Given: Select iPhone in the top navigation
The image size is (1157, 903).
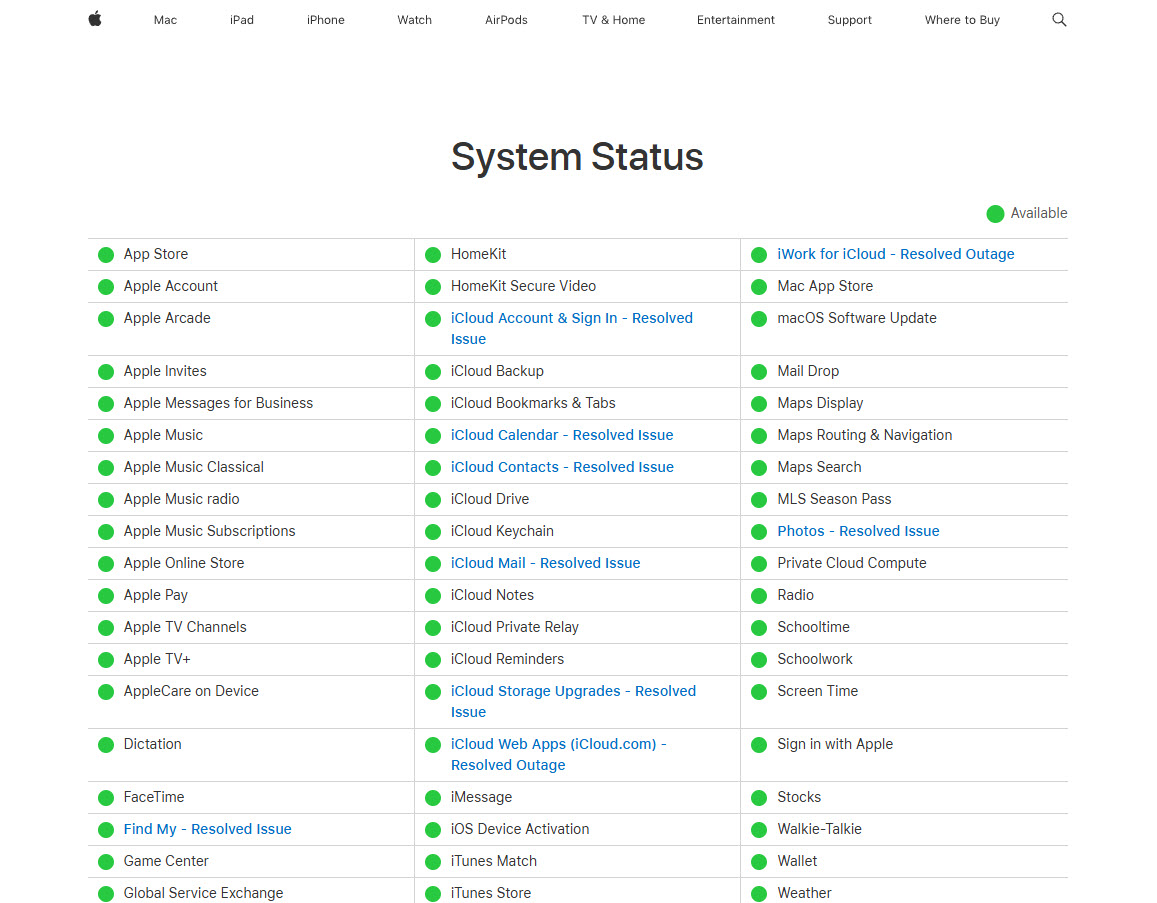Looking at the screenshot, I should point(325,20).
